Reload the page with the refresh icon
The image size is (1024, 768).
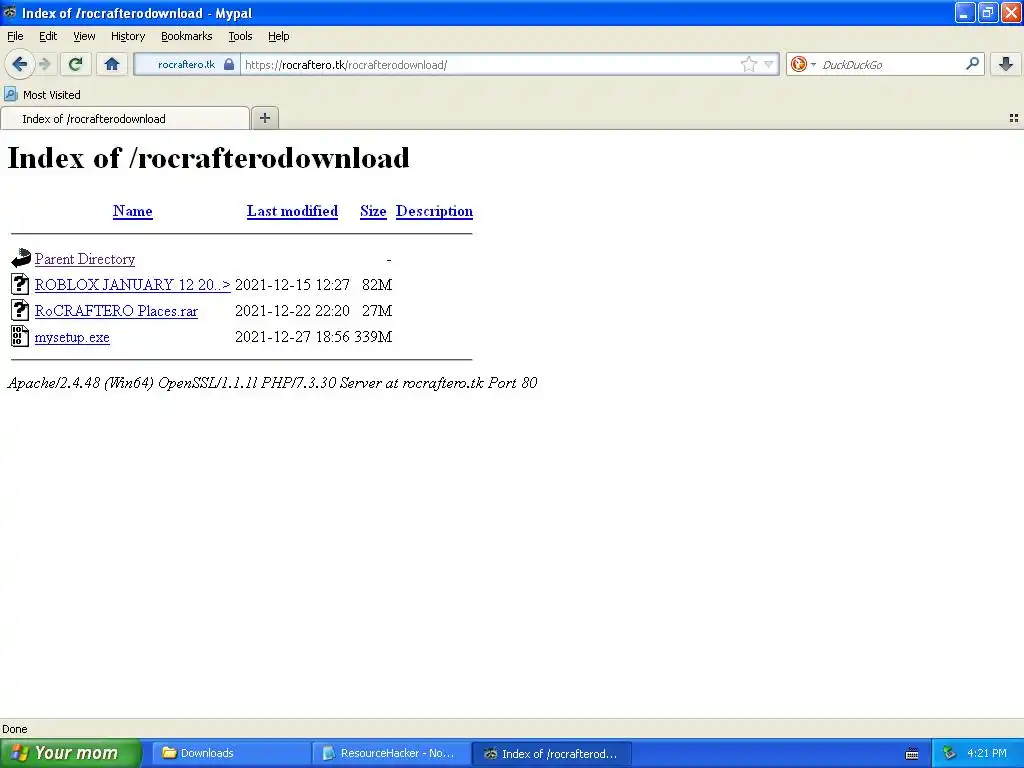(75, 64)
